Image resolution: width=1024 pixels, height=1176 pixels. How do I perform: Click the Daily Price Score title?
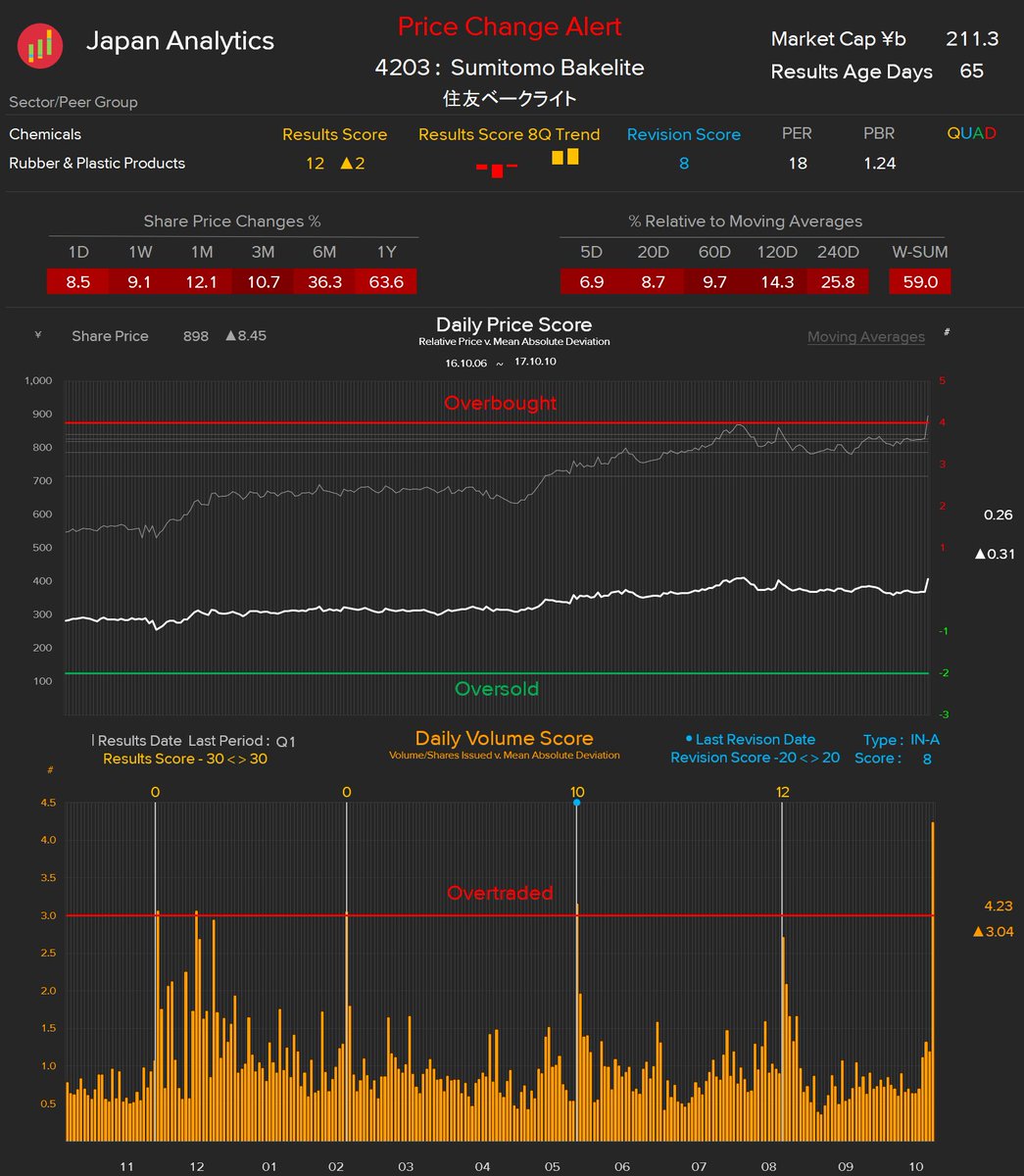[x=513, y=324]
